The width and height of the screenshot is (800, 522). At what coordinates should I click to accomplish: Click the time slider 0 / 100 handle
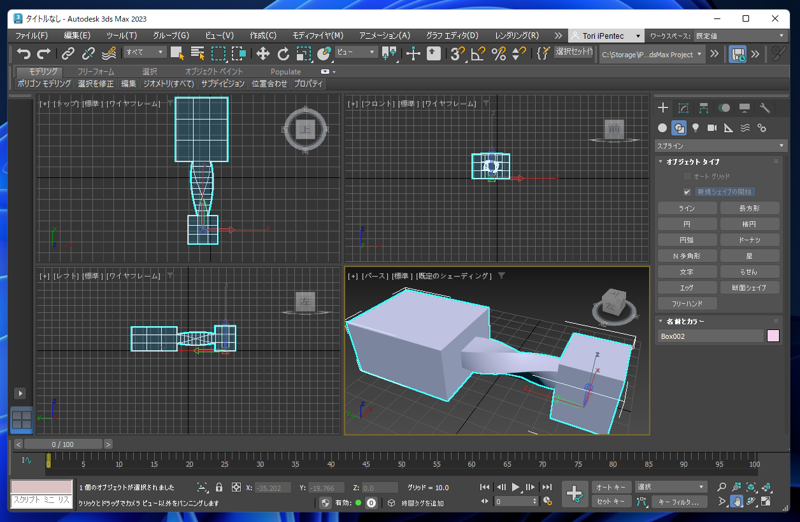point(63,444)
